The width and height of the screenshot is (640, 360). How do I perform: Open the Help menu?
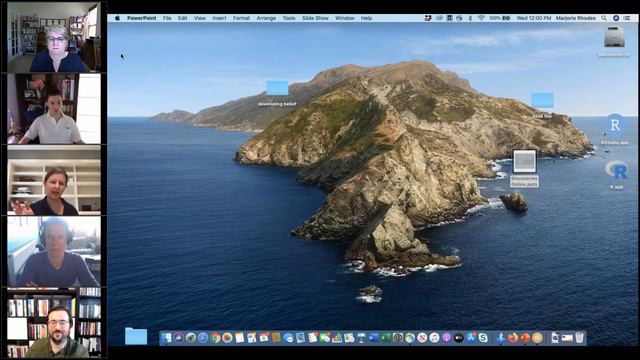[366, 18]
